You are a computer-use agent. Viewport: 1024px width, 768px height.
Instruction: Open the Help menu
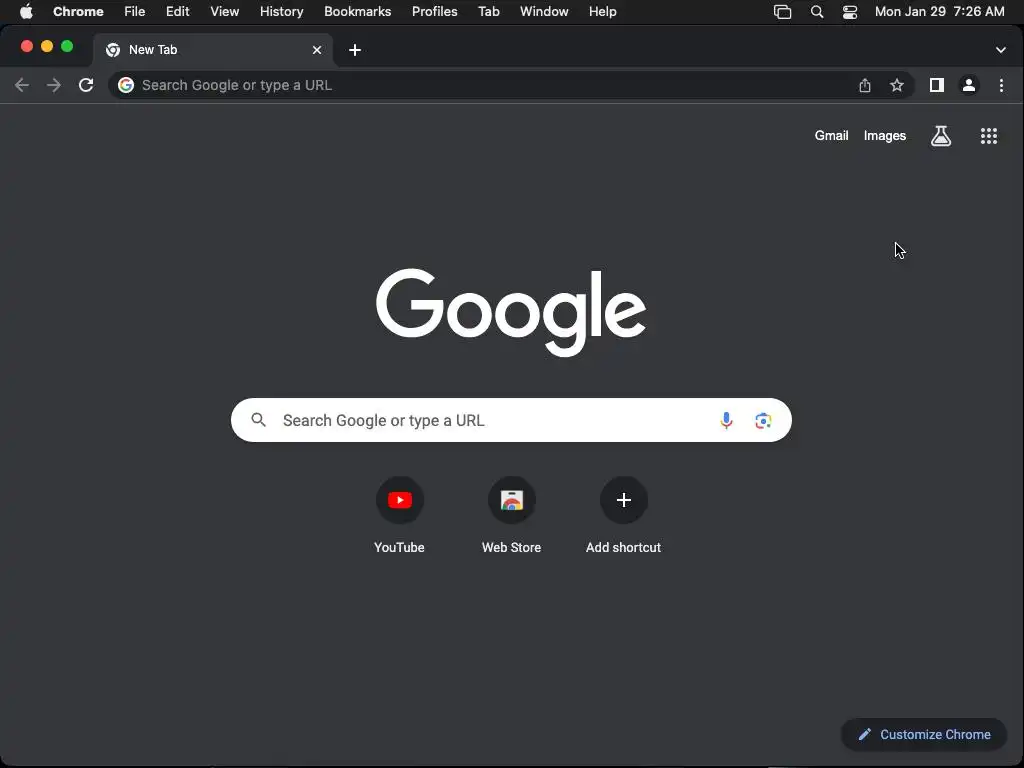(x=602, y=12)
